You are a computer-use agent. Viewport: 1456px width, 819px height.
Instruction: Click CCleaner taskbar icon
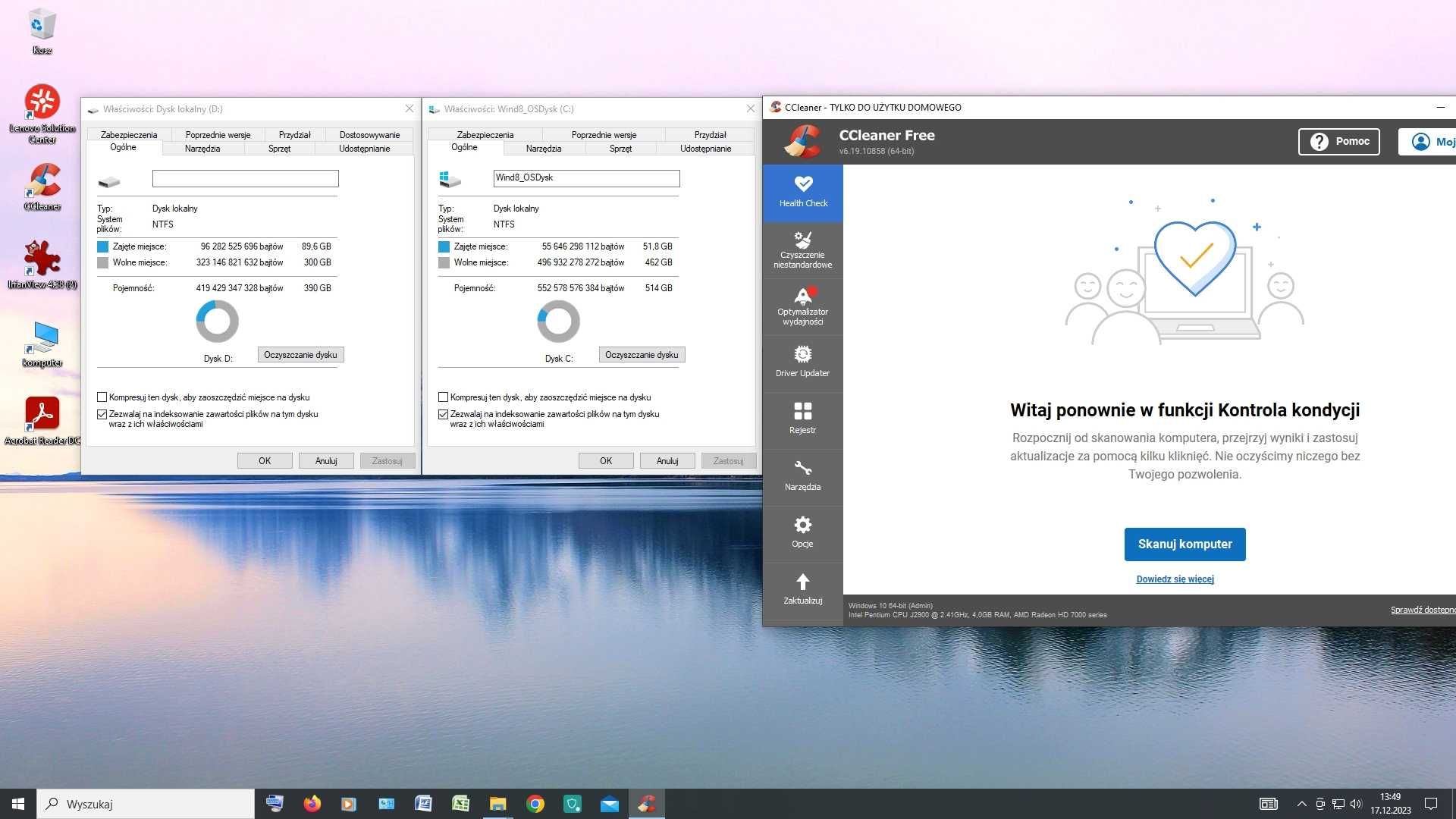coord(647,804)
